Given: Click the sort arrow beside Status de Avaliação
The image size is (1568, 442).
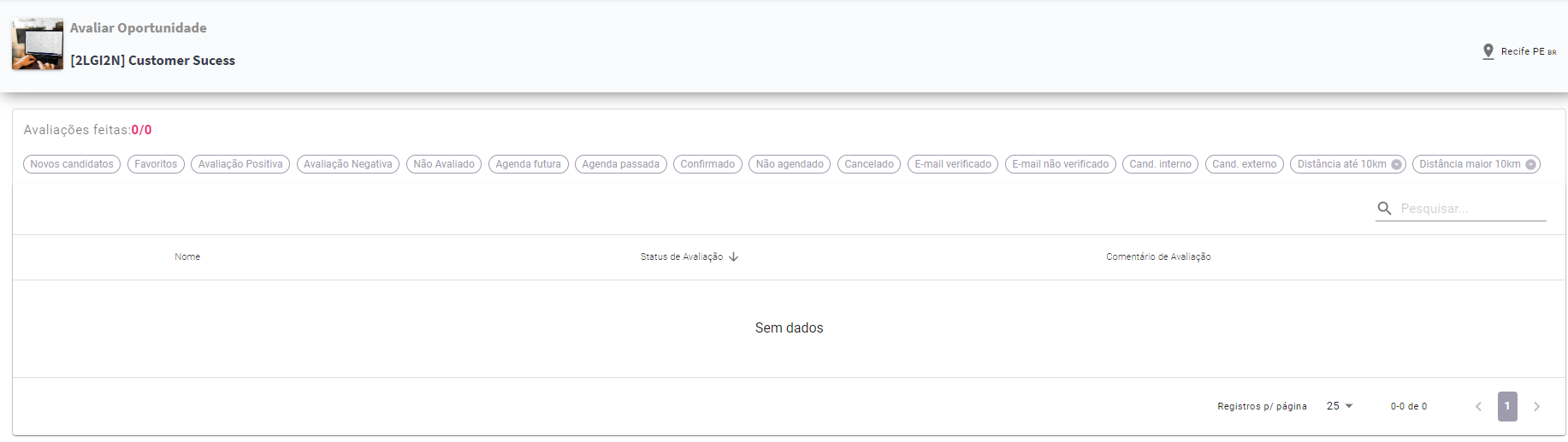Looking at the screenshot, I should [734, 256].
